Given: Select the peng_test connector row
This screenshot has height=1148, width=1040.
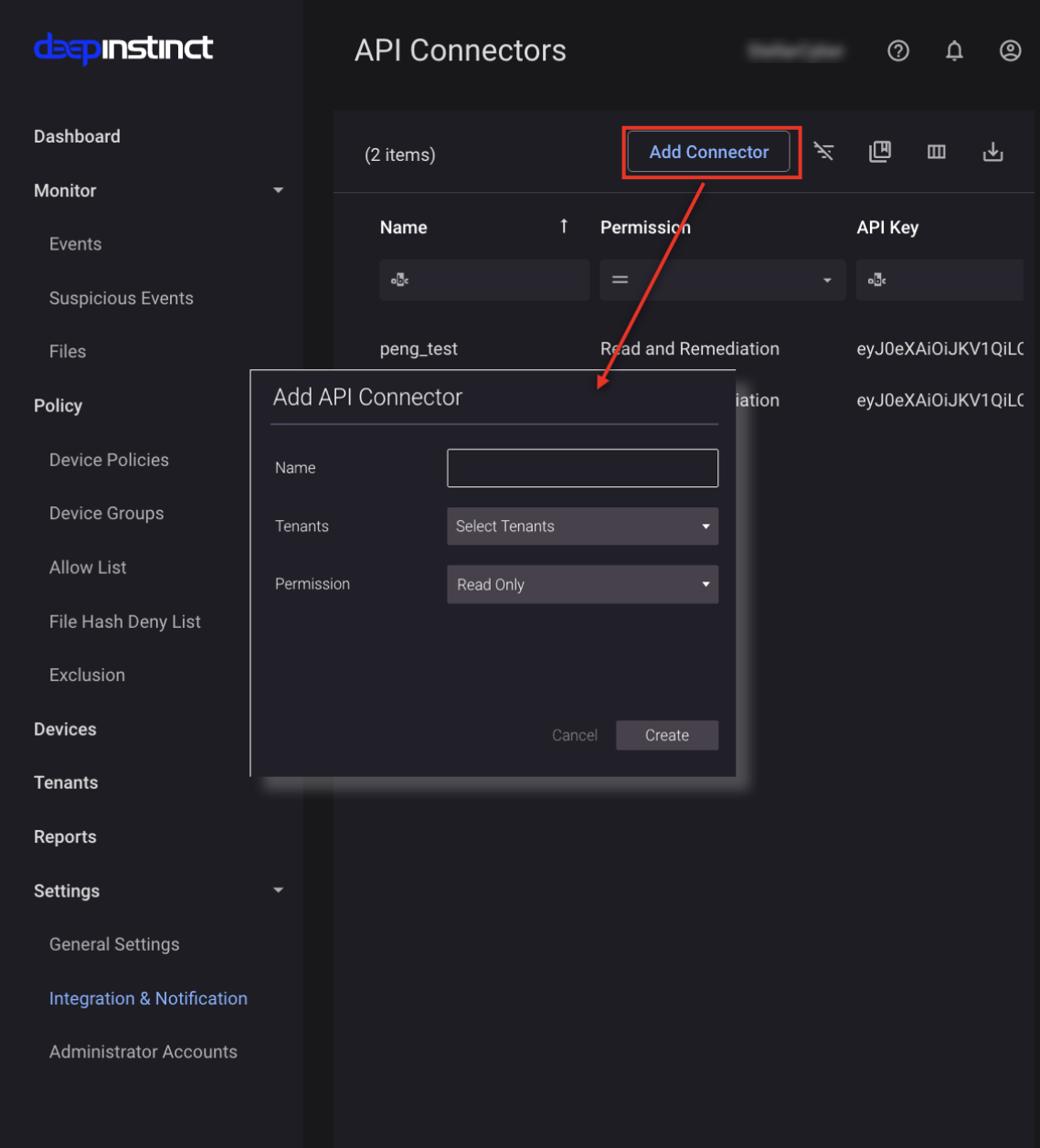Looking at the screenshot, I should (x=419, y=349).
